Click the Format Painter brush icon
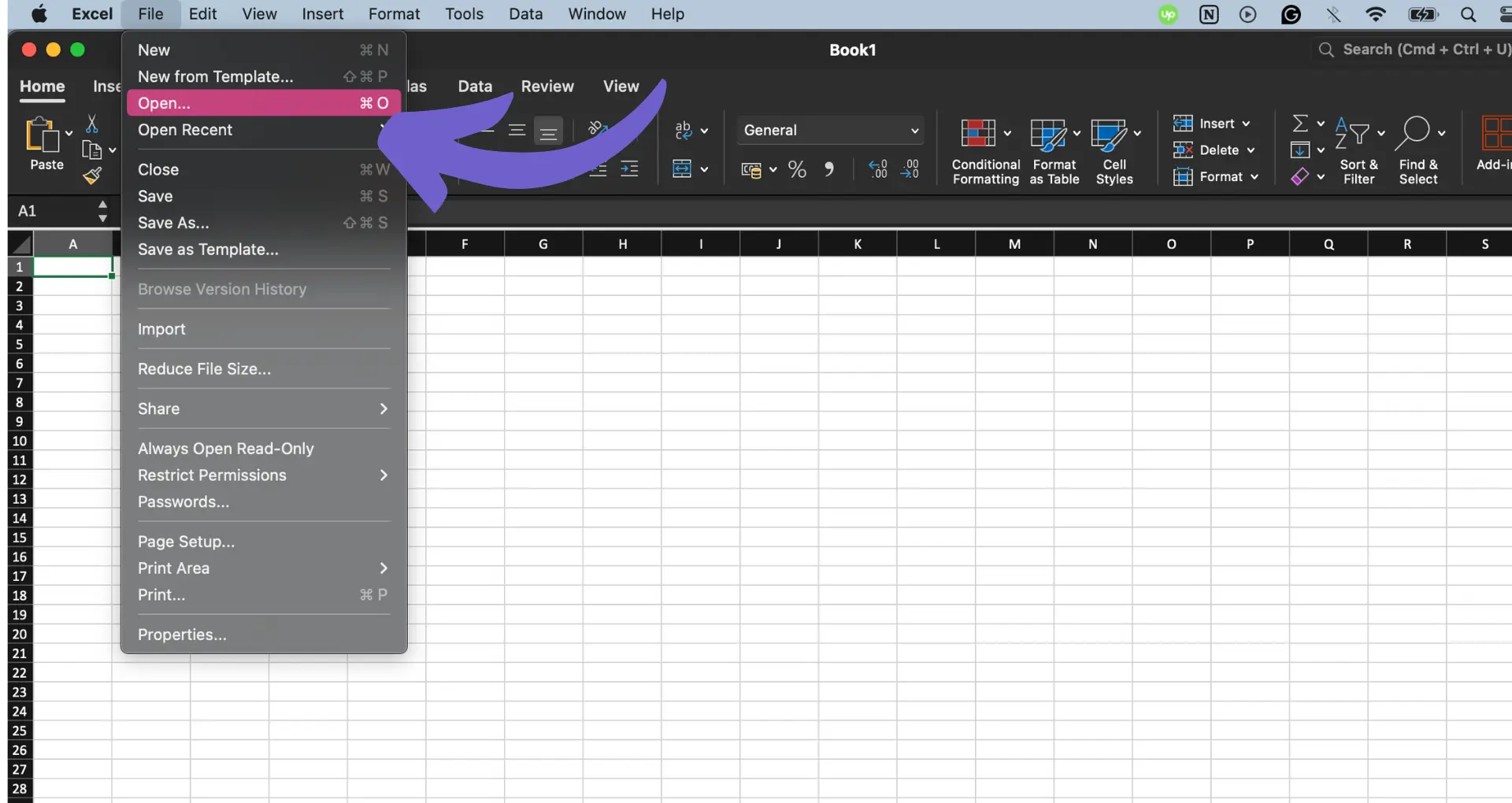This screenshot has height=803, width=1512. pos(92,176)
